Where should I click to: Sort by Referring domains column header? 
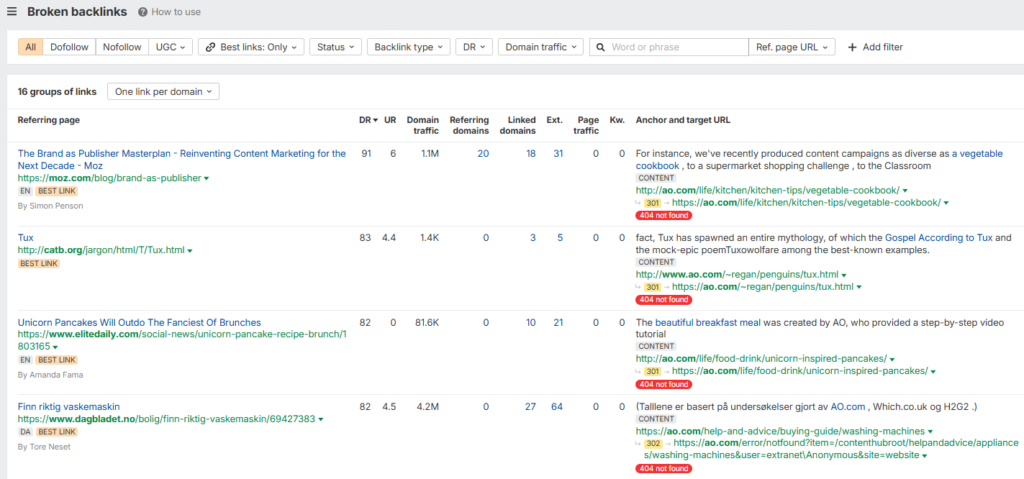pyautogui.click(x=470, y=125)
